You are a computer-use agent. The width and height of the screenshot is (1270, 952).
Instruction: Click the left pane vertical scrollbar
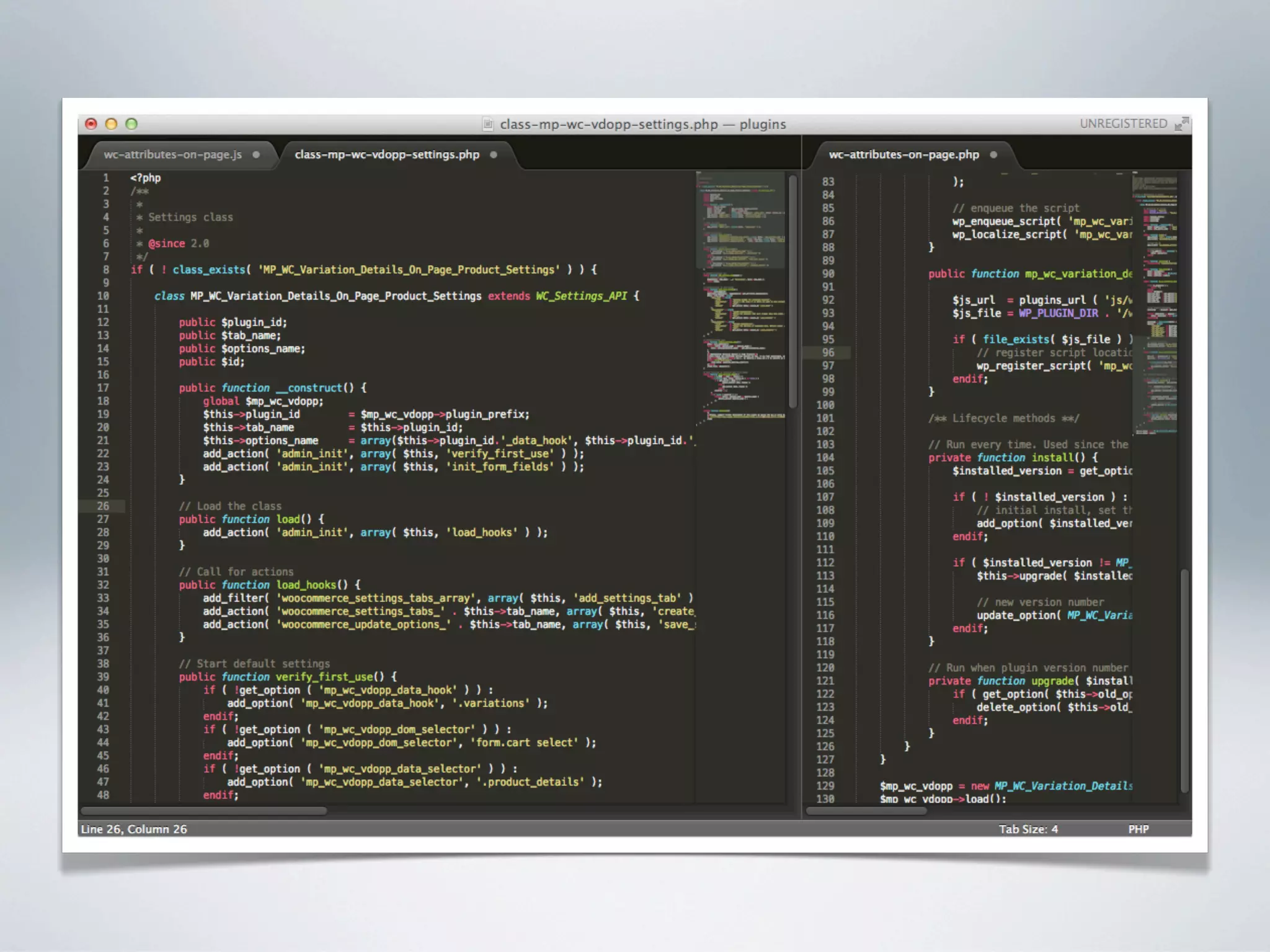[x=793, y=291]
